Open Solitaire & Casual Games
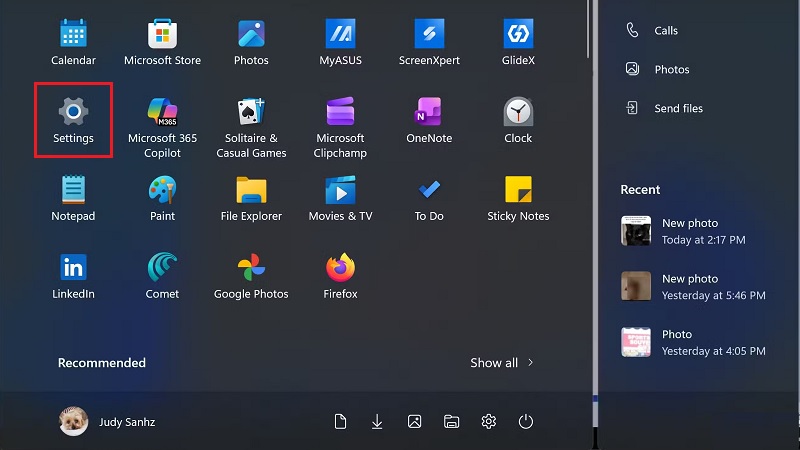The width and height of the screenshot is (800, 450). tap(251, 128)
